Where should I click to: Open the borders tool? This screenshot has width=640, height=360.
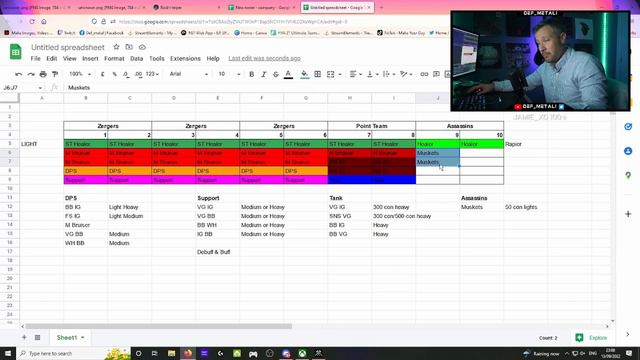click(317, 74)
